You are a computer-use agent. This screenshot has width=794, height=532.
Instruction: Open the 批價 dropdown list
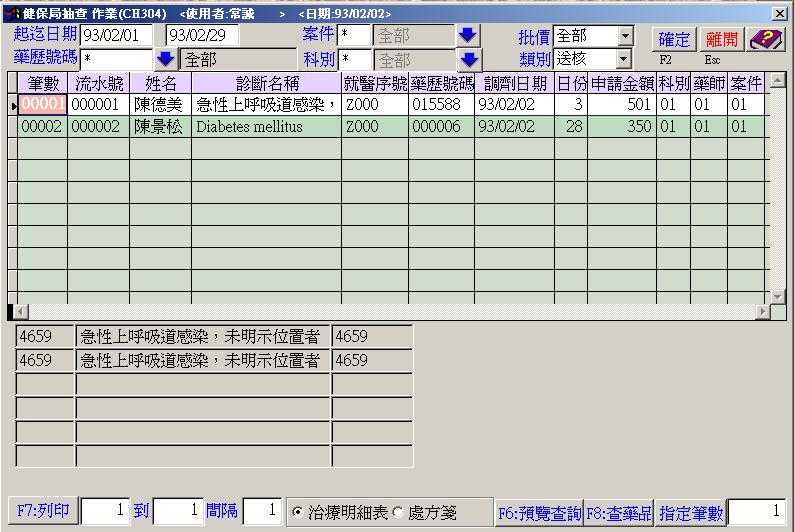[x=625, y=36]
